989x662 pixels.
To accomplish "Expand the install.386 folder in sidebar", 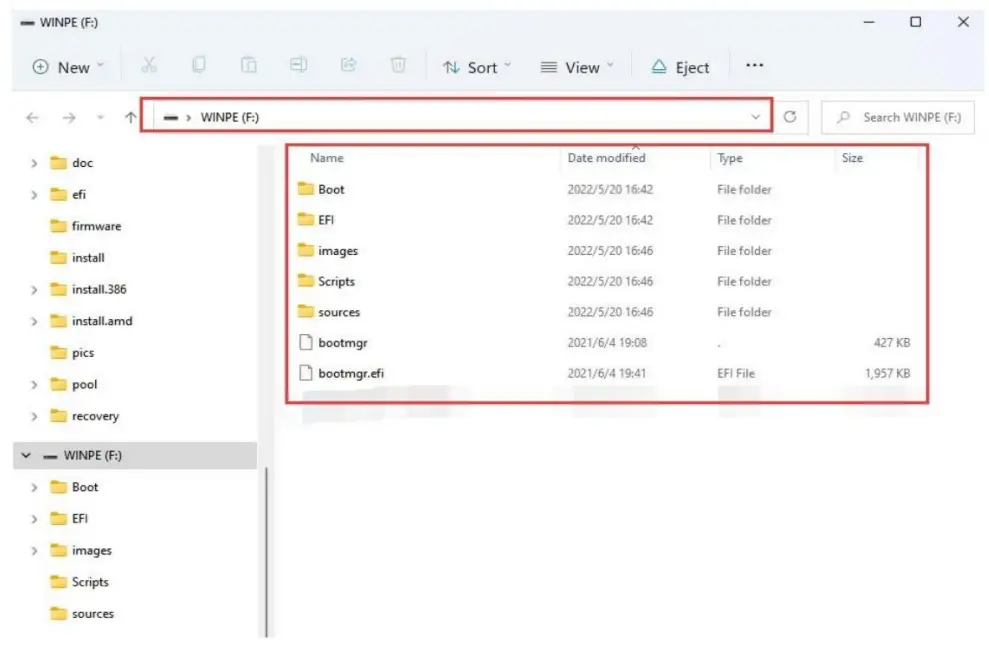I will click(x=35, y=290).
